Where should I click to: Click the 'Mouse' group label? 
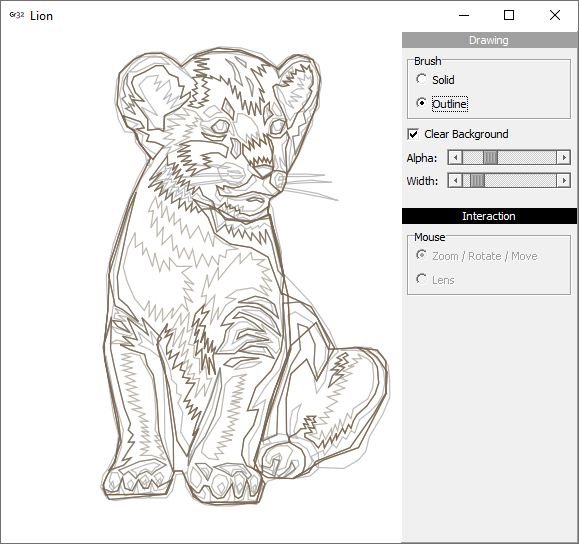coord(429,237)
